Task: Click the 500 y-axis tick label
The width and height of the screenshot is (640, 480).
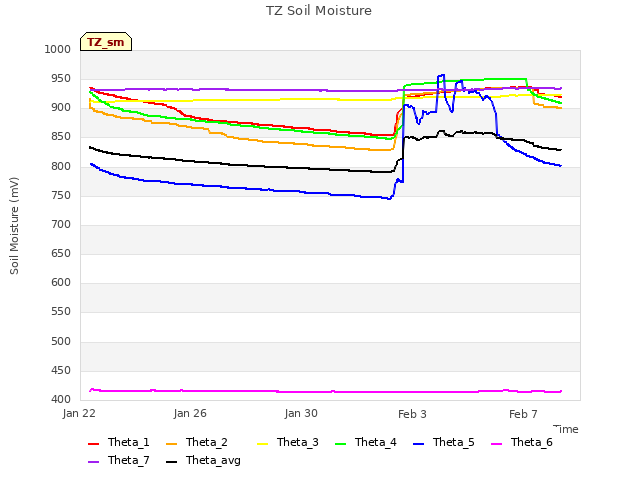Action: (61, 342)
